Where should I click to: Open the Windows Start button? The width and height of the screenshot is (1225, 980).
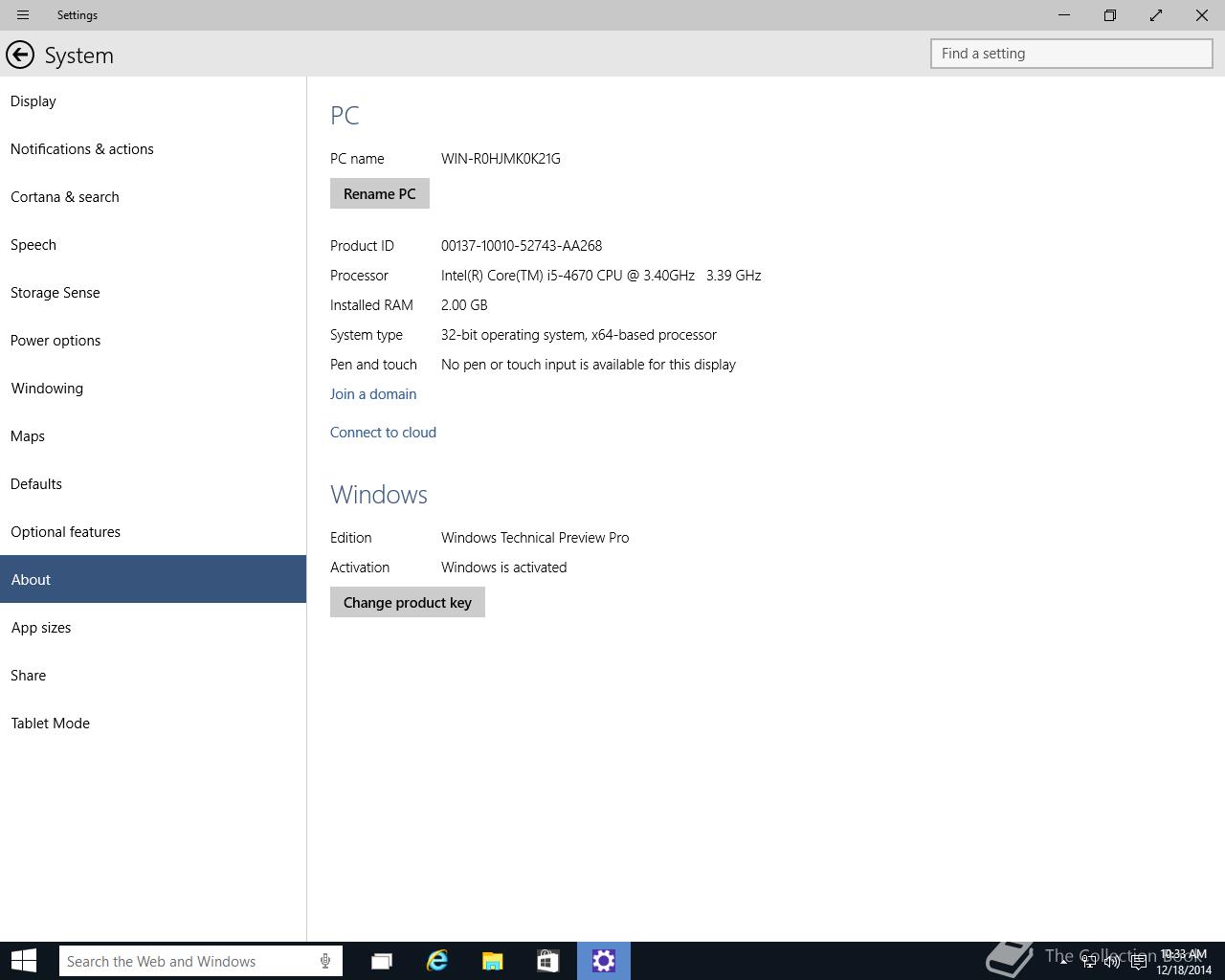[x=23, y=961]
